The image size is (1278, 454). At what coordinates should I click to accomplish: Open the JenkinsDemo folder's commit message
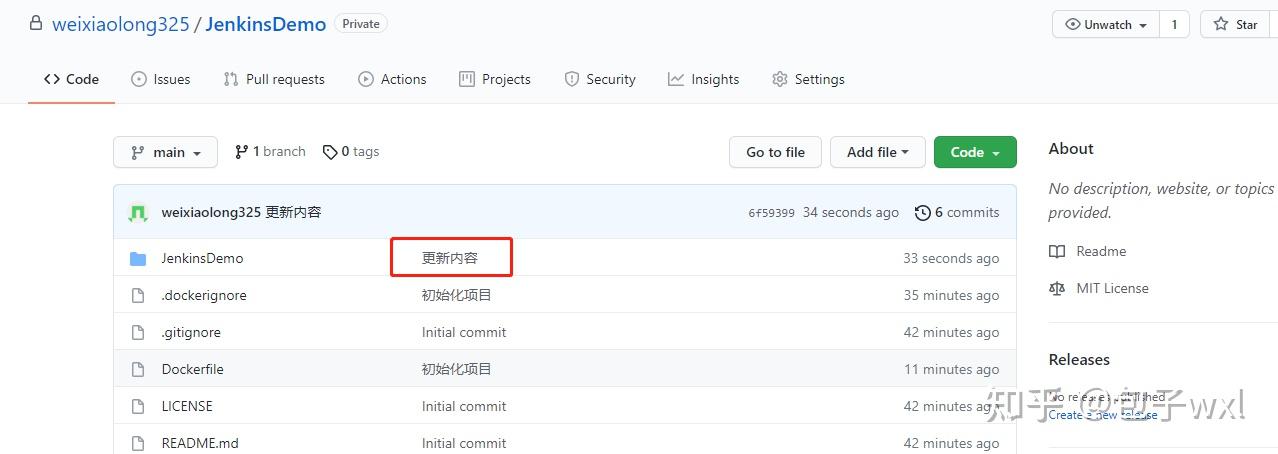[x=450, y=258]
